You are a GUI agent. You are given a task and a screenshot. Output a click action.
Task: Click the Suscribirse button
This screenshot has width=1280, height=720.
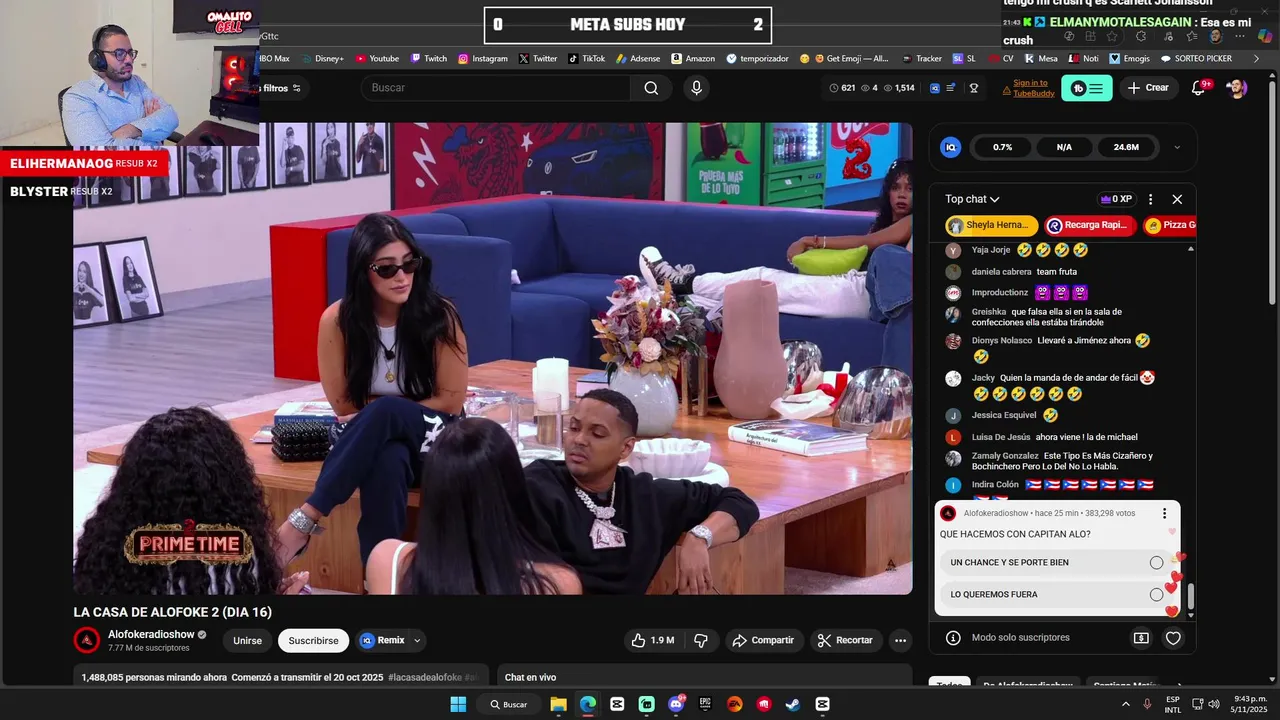point(313,641)
